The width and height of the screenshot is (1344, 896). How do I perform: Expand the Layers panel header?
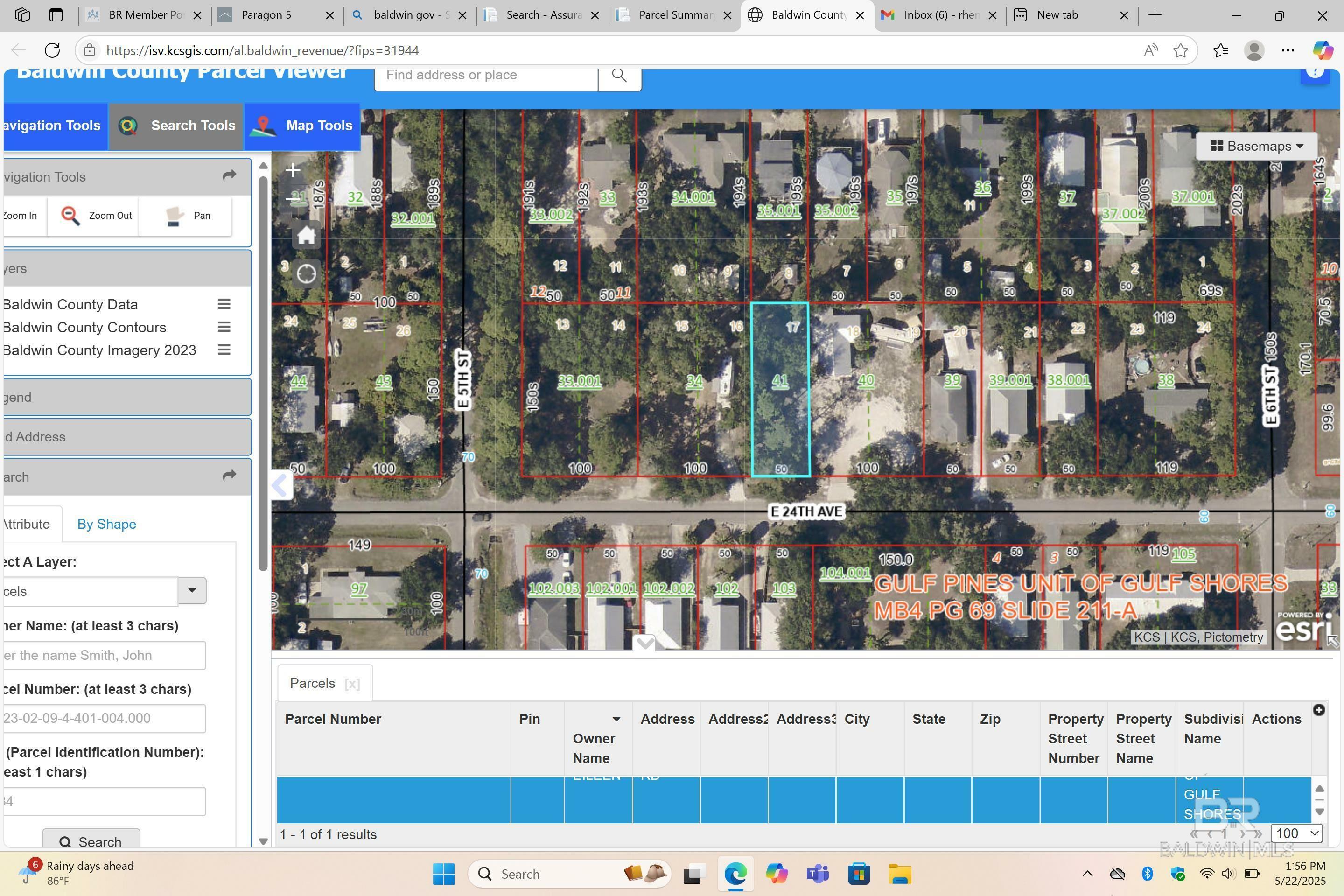[x=127, y=268]
